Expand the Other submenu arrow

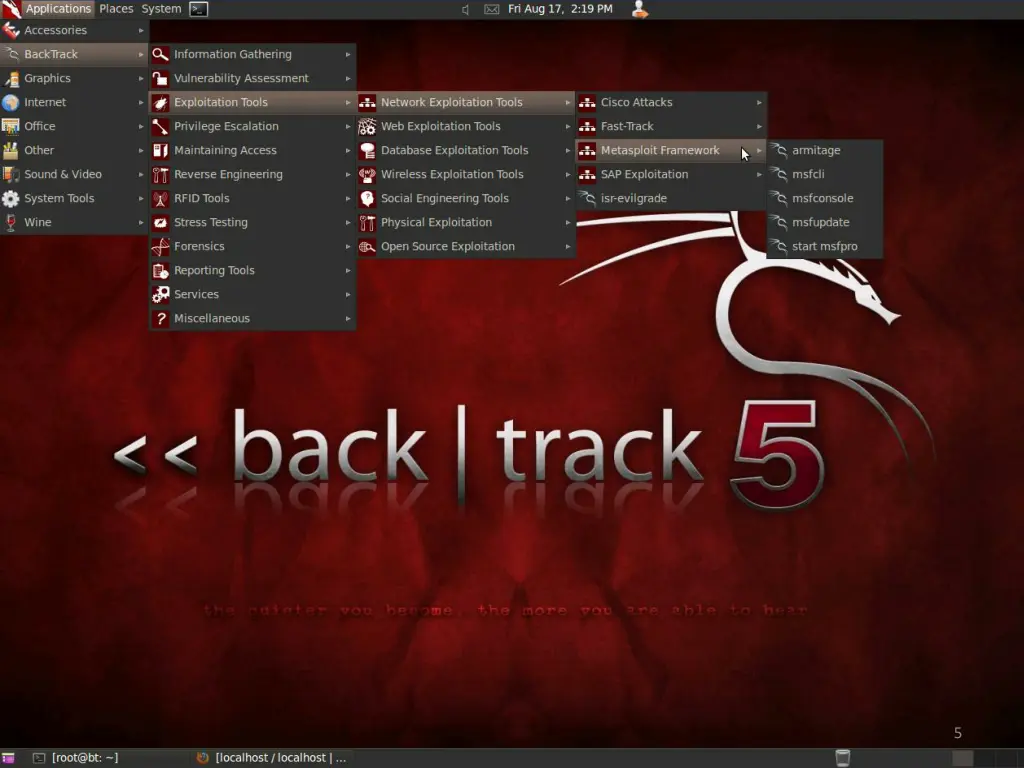(x=140, y=150)
